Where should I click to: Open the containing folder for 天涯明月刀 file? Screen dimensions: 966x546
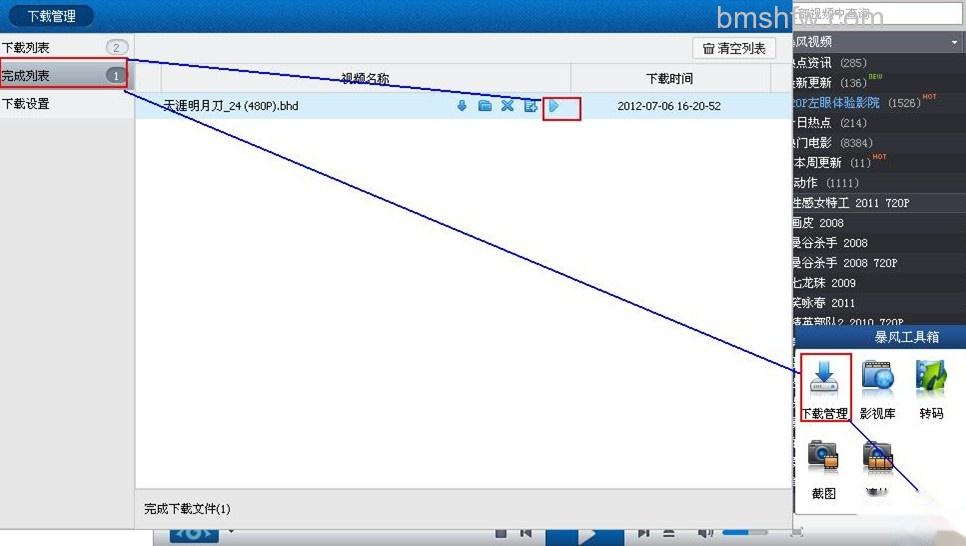[x=485, y=105]
